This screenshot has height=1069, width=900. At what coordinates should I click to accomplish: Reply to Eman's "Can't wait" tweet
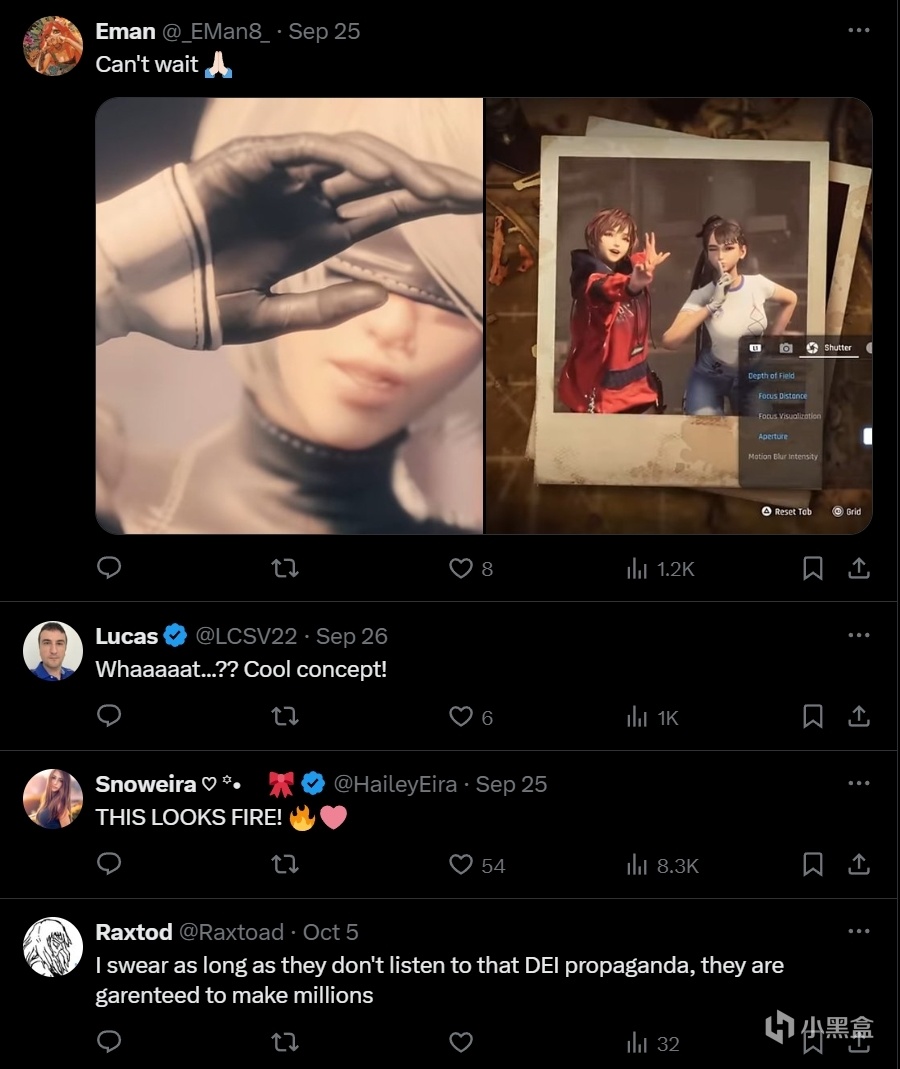coord(109,568)
